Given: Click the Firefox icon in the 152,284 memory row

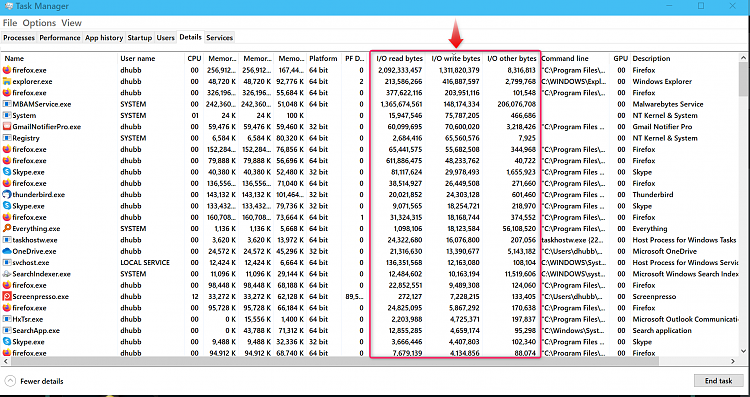Looking at the screenshot, I should 7,149.
